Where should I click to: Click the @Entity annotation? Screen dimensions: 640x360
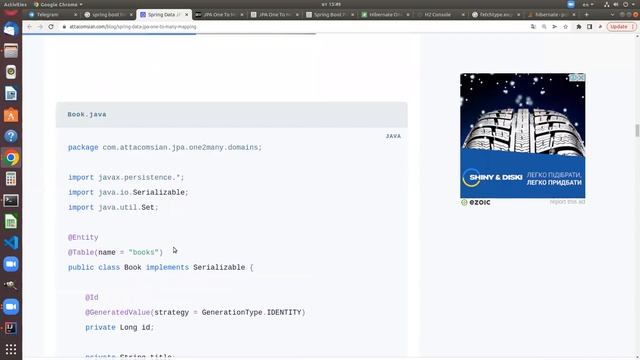[83, 238]
